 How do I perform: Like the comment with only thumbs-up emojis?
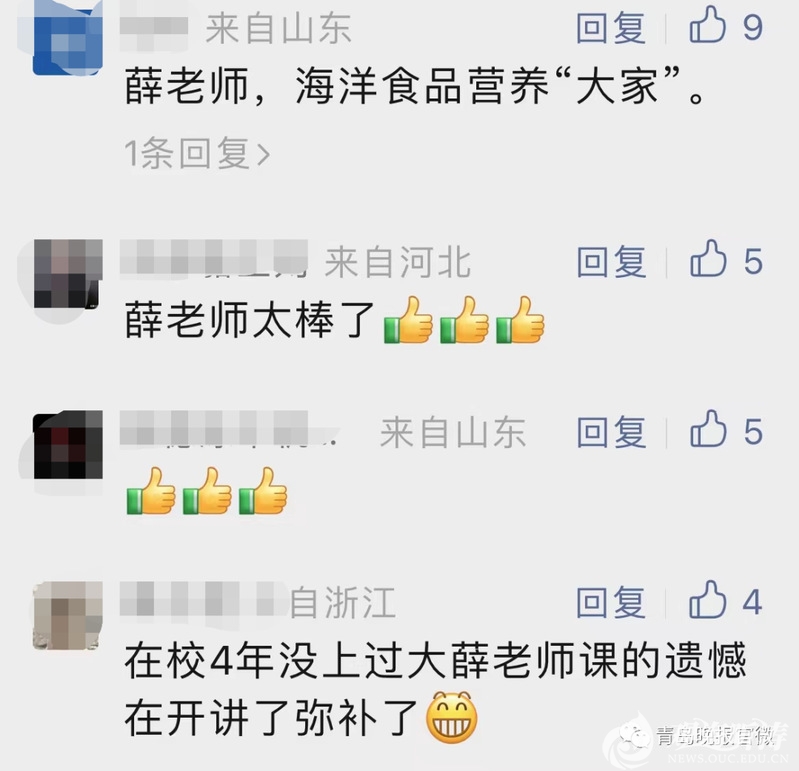pos(708,431)
